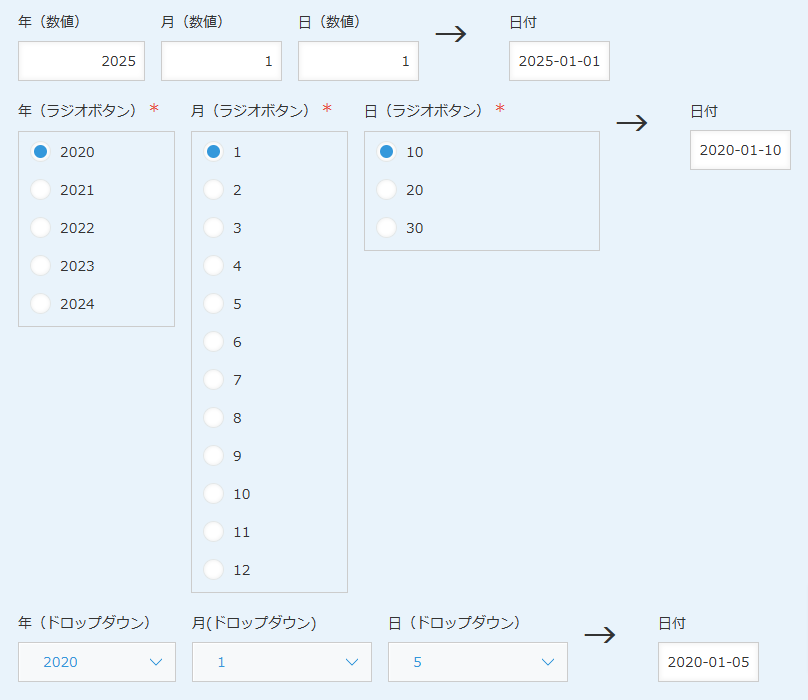Open the 年（ドロップダウン） dropdown showing 2020
Viewport: 808px width, 700px height.
point(97,662)
